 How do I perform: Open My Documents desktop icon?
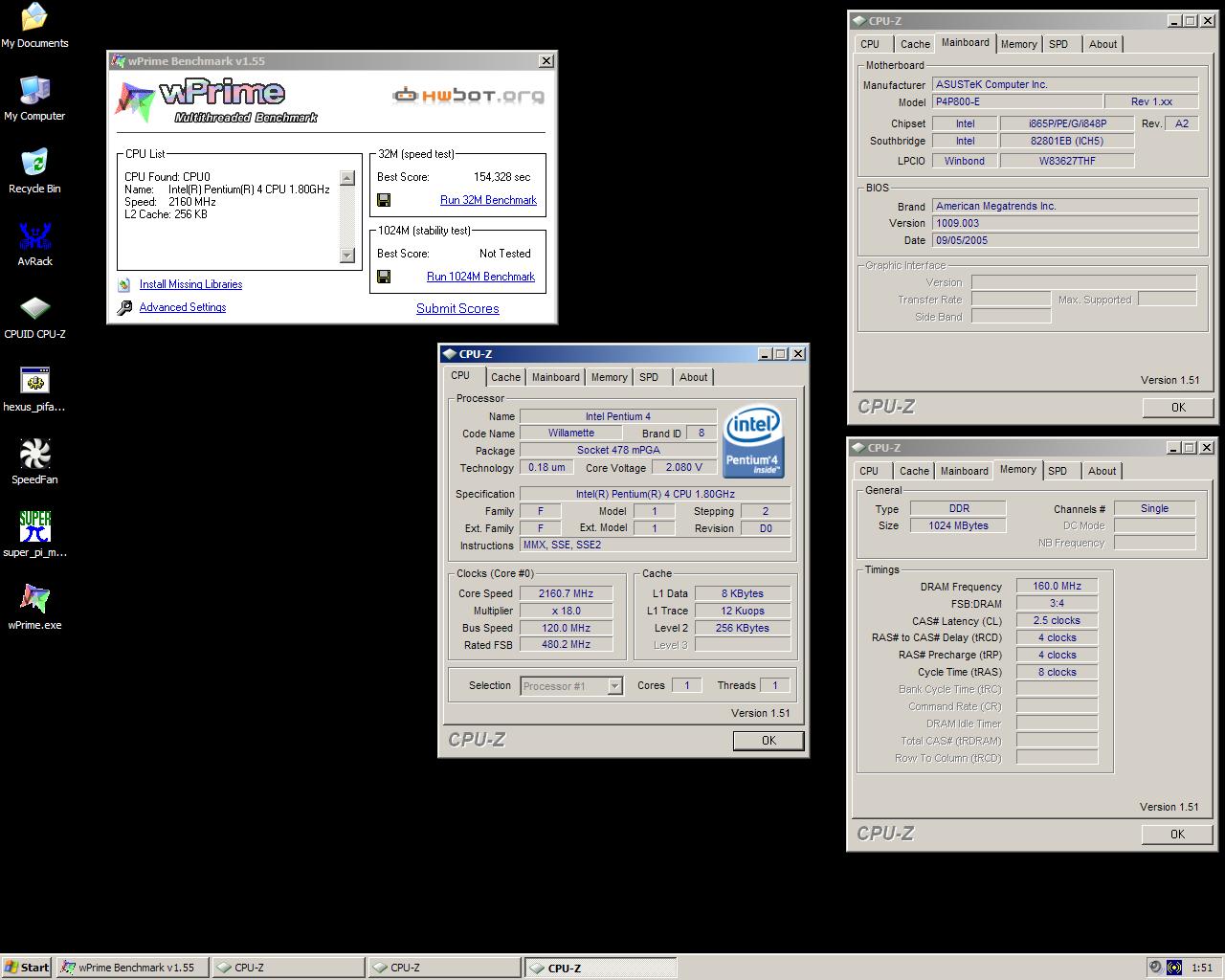tap(34, 26)
